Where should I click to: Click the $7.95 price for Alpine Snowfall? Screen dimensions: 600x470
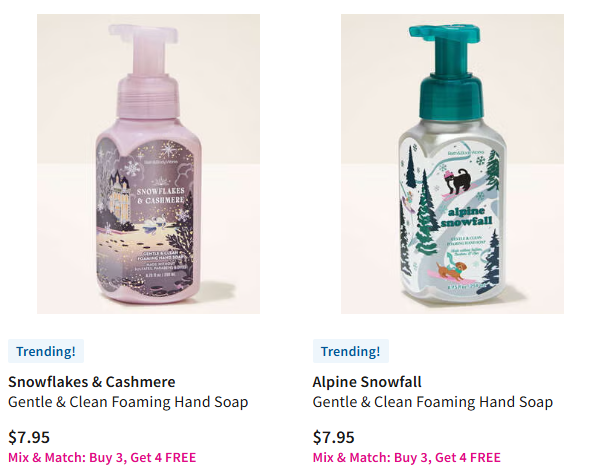(334, 437)
